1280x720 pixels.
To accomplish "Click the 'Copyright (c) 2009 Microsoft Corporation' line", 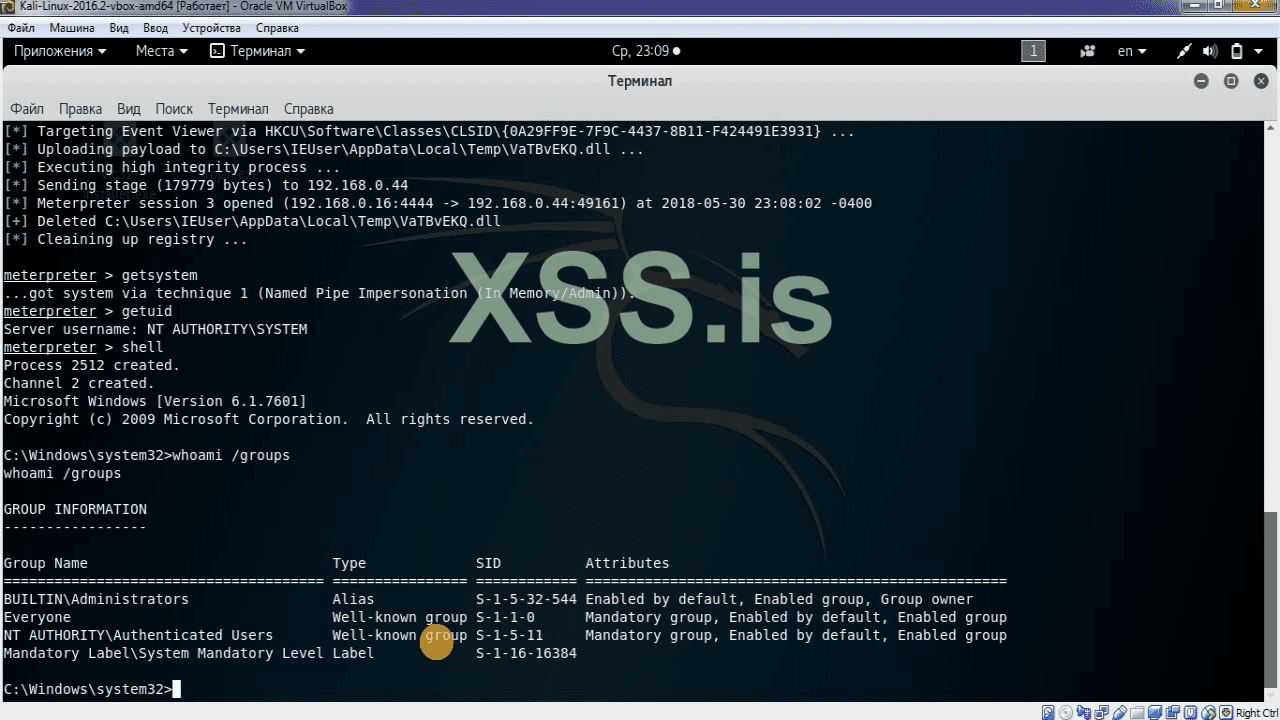I will (269, 419).
